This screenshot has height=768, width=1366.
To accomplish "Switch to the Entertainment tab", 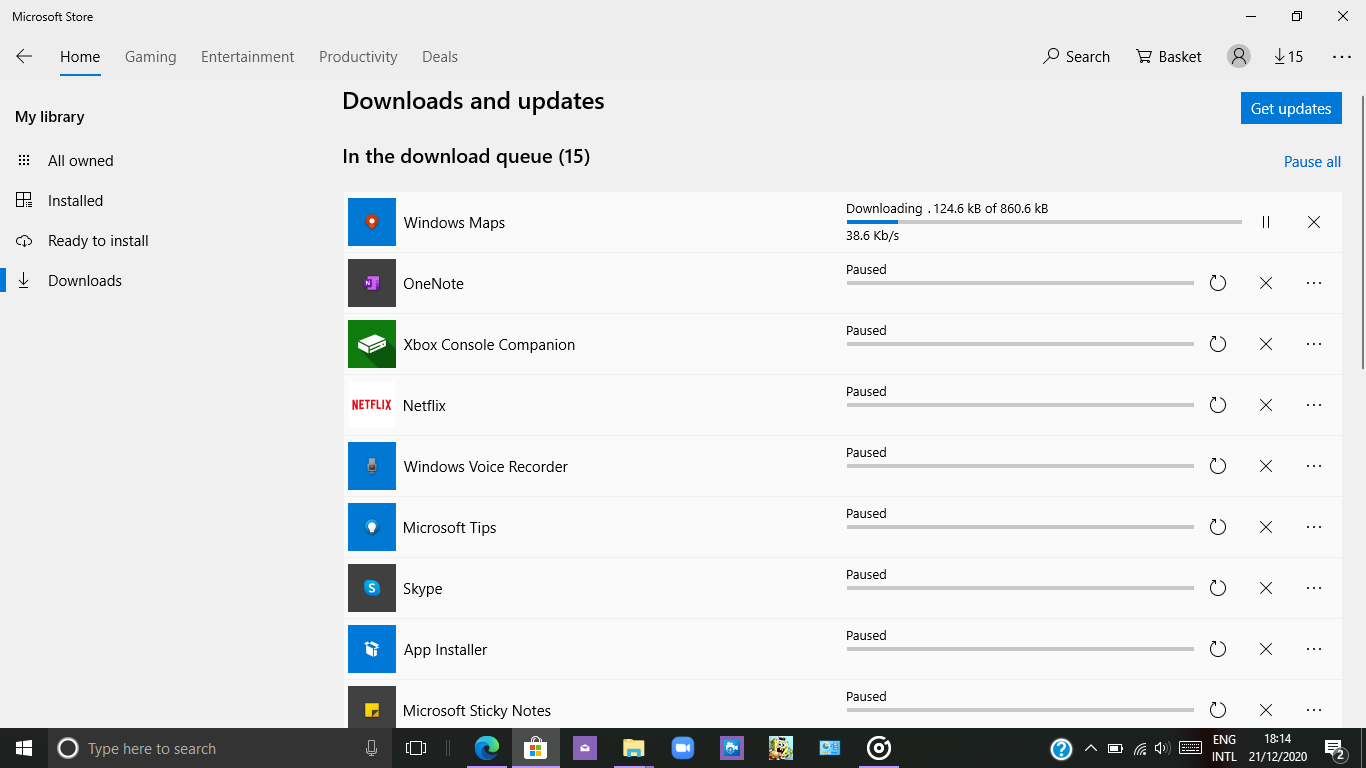I will click(x=248, y=57).
